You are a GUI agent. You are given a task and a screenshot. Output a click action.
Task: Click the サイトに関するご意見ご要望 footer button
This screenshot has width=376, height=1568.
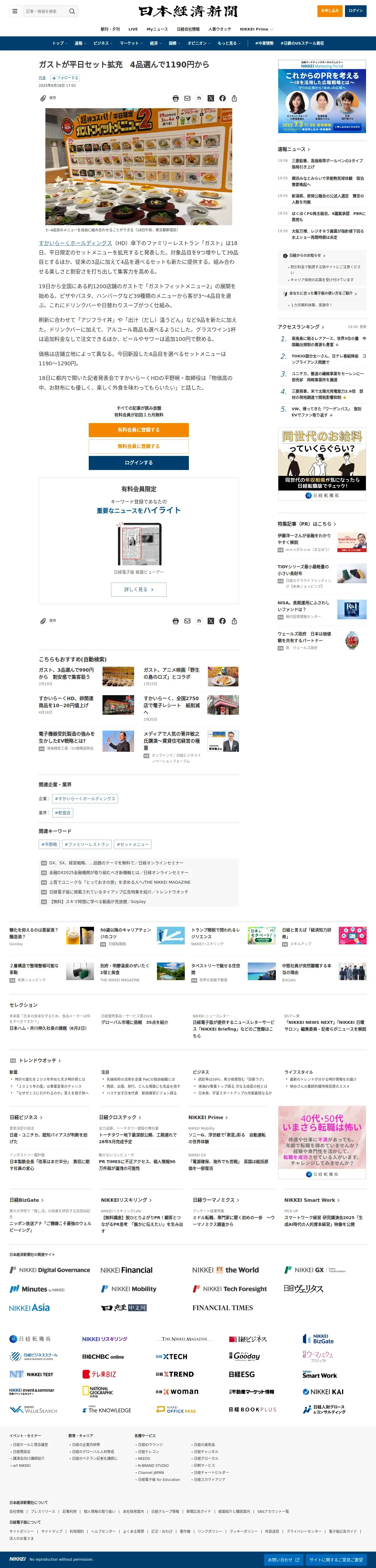(336, 1560)
